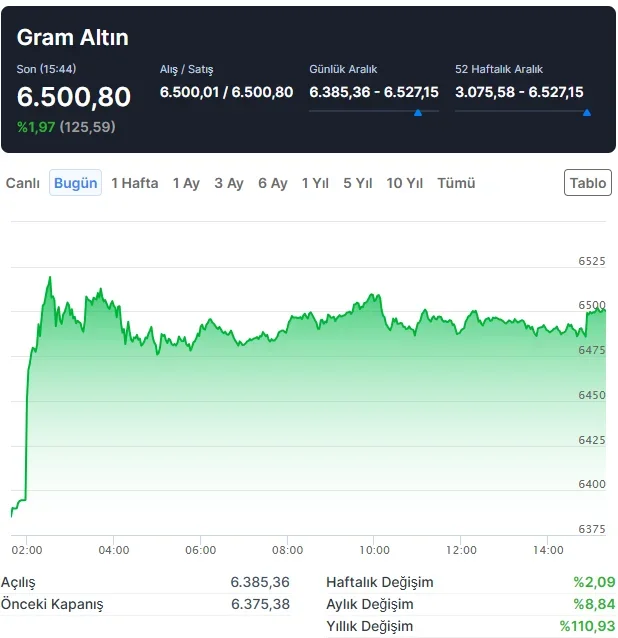Switch to the 10 Yıl view
The height and width of the screenshot is (638, 618).
[405, 183]
